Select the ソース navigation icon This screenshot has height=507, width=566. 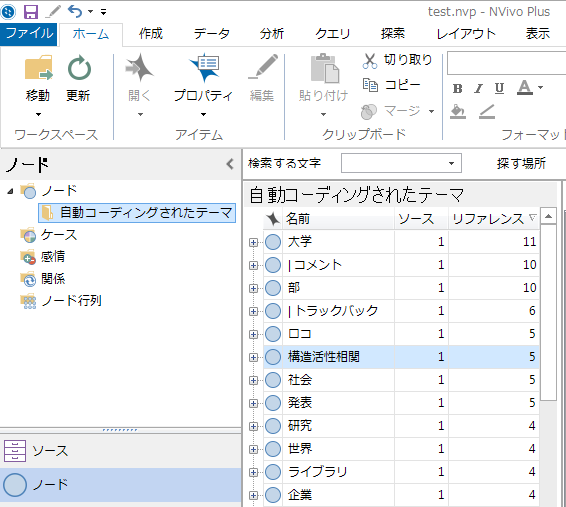pos(15,451)
